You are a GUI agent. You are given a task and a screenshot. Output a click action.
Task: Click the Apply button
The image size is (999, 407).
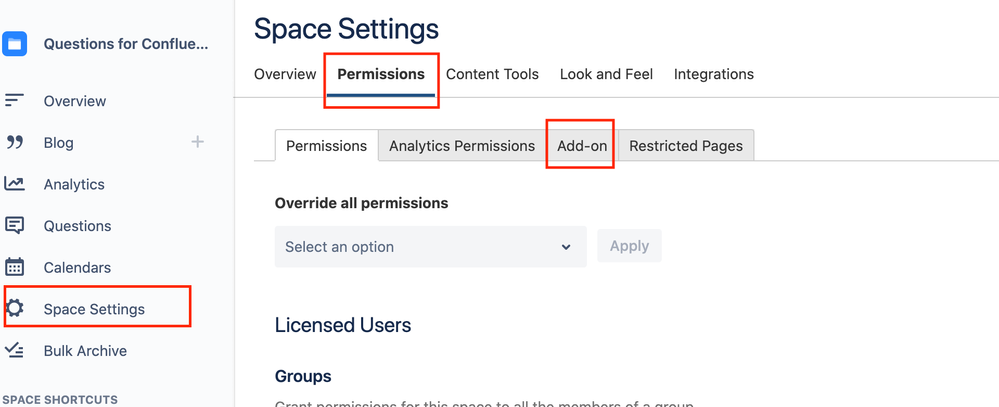click(x=629, y=246)
